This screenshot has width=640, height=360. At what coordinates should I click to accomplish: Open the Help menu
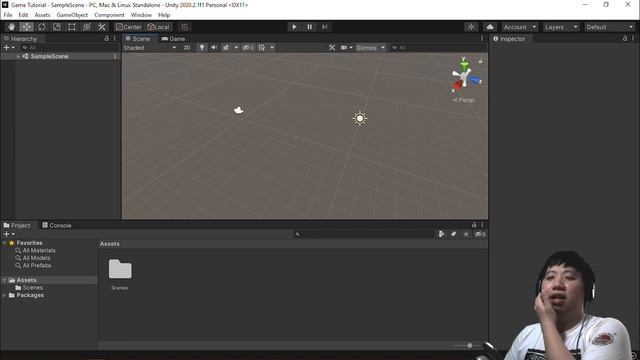click(164, 15)
